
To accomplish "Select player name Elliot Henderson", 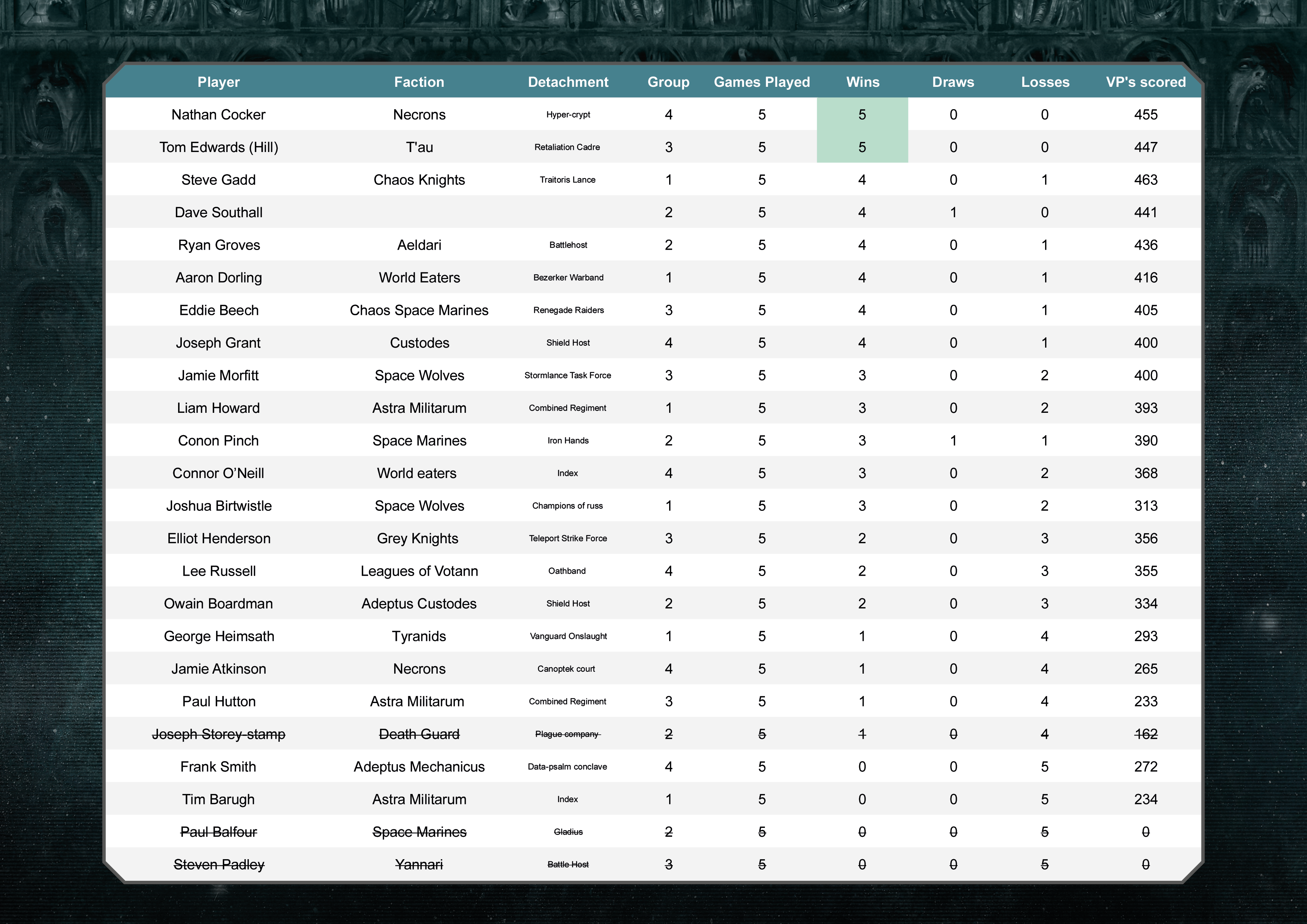I will tap(219, 539).
